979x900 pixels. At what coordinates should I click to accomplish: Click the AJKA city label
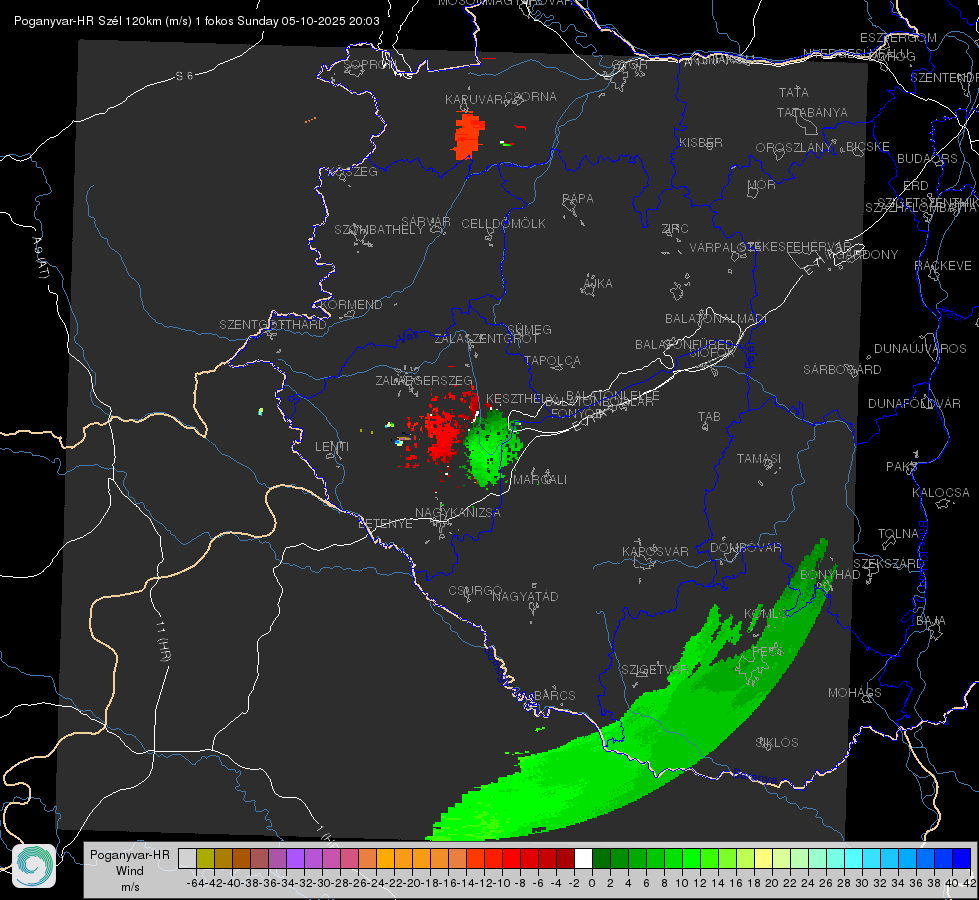(x=597, y=284)
